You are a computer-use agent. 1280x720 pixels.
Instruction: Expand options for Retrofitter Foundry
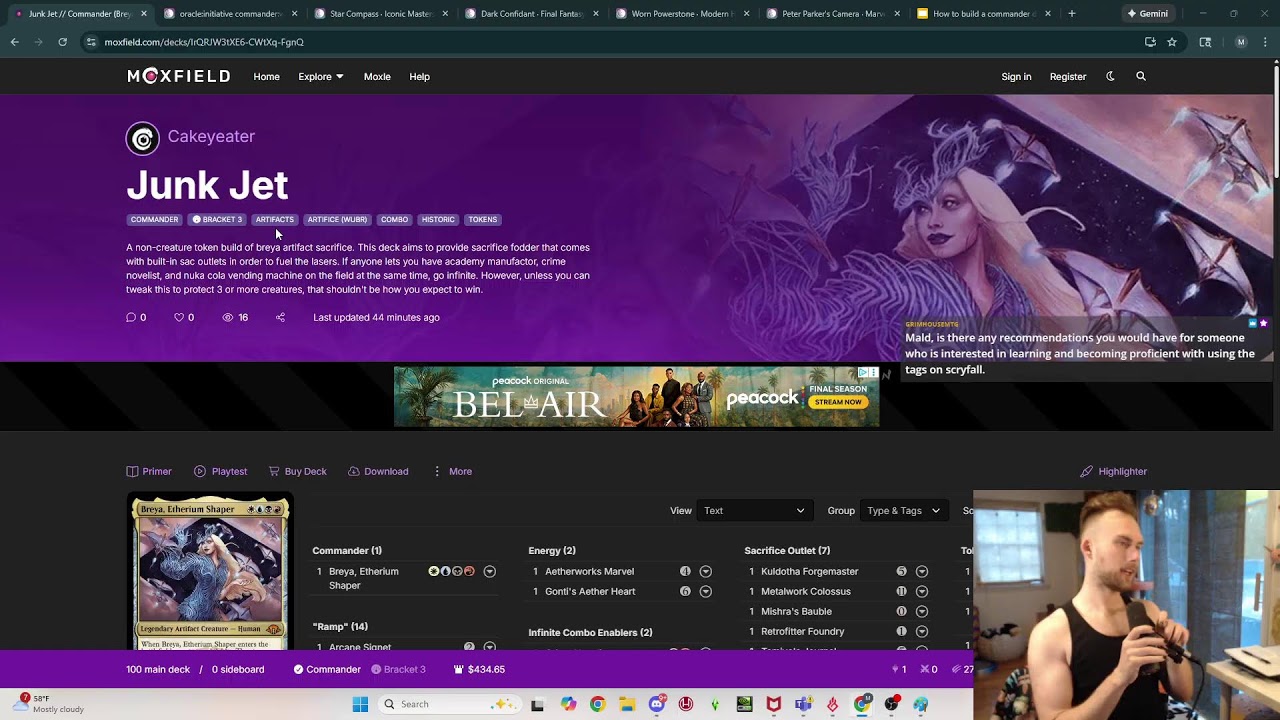921,631
